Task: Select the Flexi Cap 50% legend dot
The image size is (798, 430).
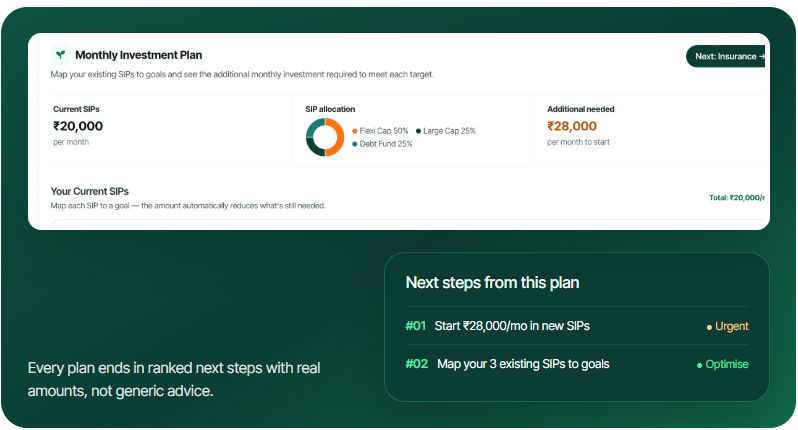Action: 355,131
